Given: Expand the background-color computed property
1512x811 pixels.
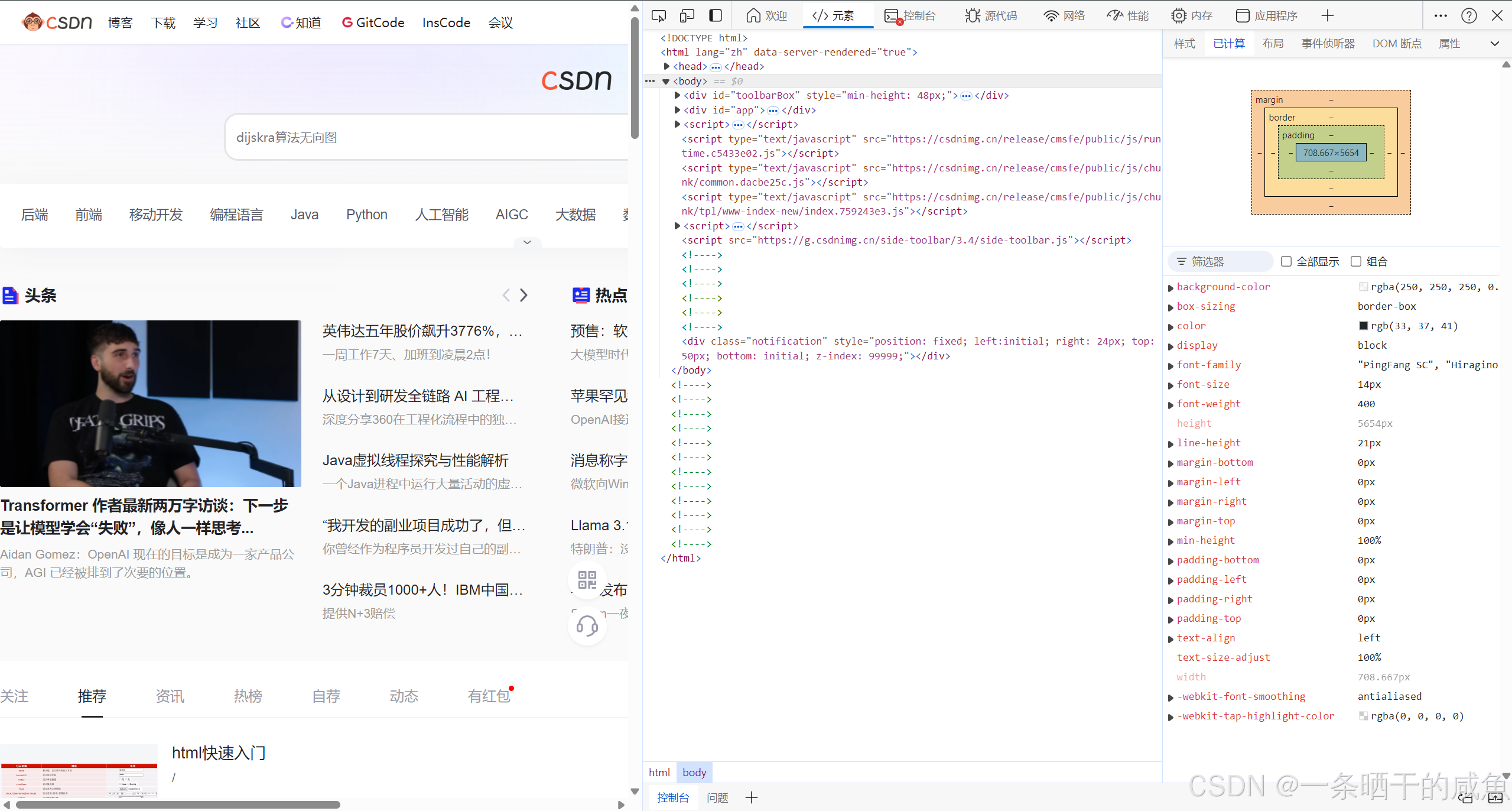Looking at the screenshot, I should [1170, 288].
